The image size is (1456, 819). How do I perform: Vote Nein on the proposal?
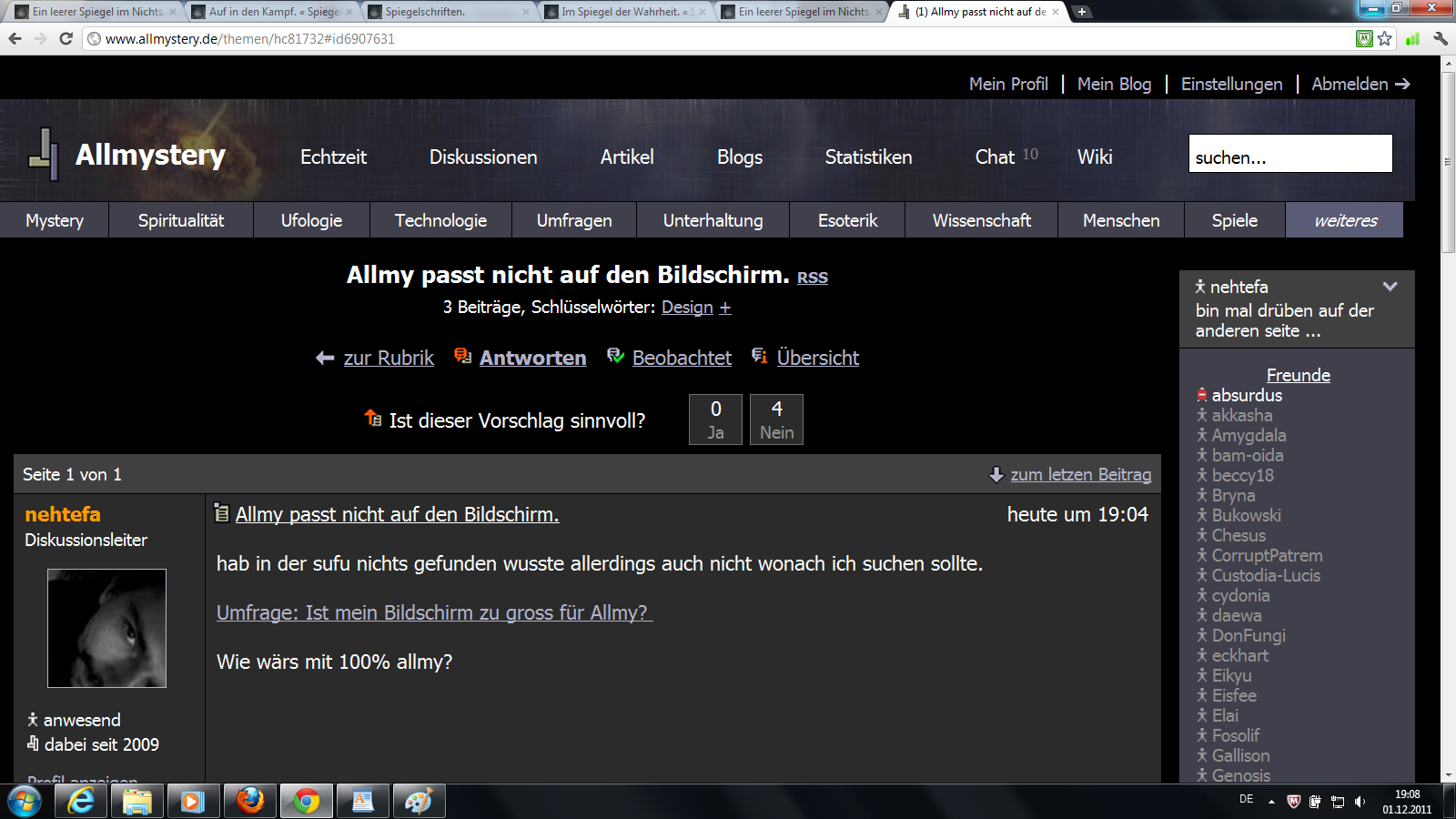776,420
